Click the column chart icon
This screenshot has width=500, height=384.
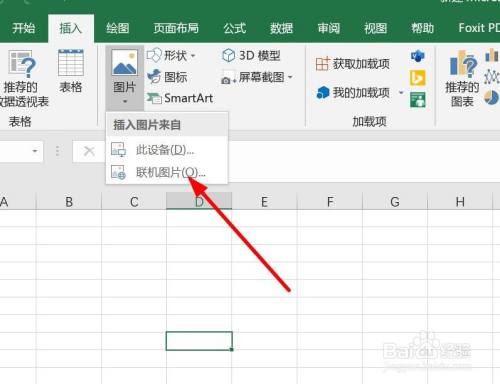pyautogui.click(x=492, y=55)
